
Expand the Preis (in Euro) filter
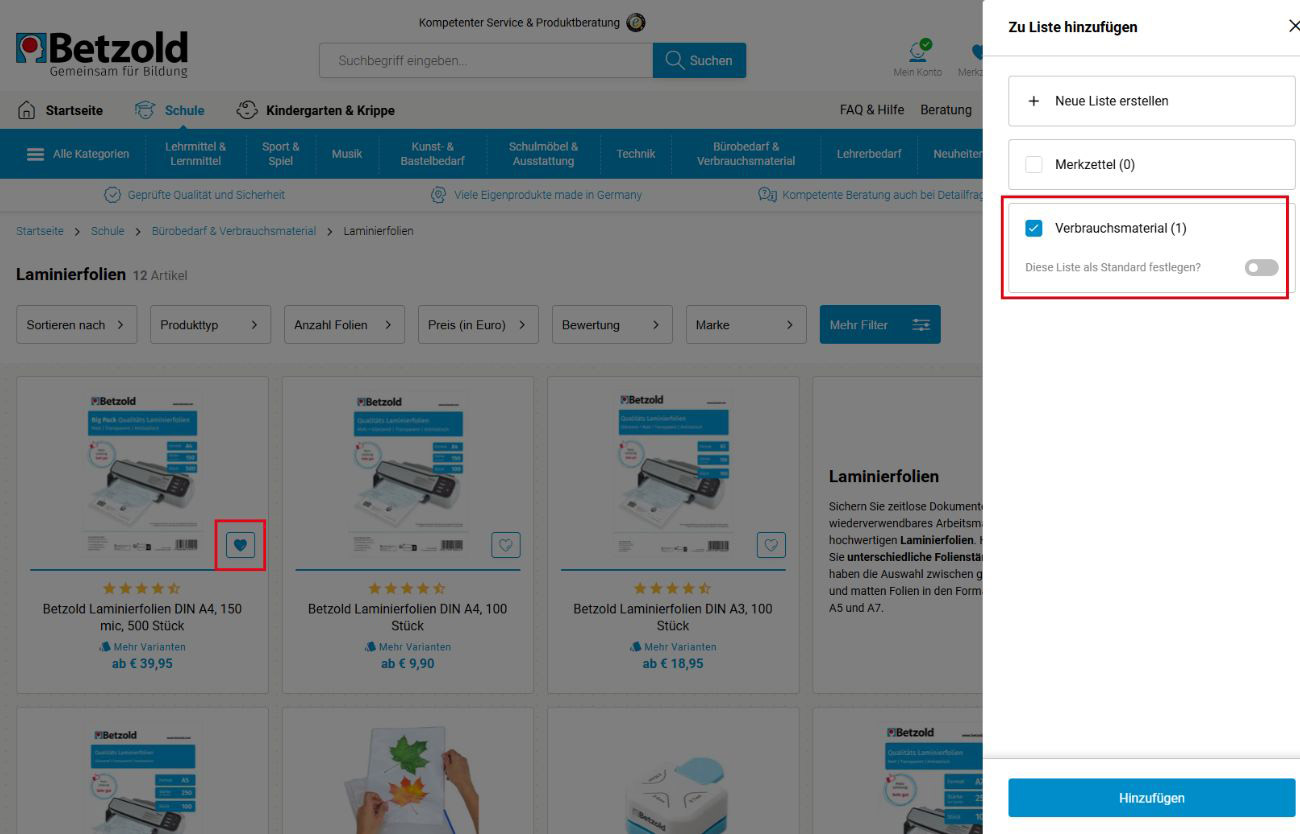click(478, 325)
